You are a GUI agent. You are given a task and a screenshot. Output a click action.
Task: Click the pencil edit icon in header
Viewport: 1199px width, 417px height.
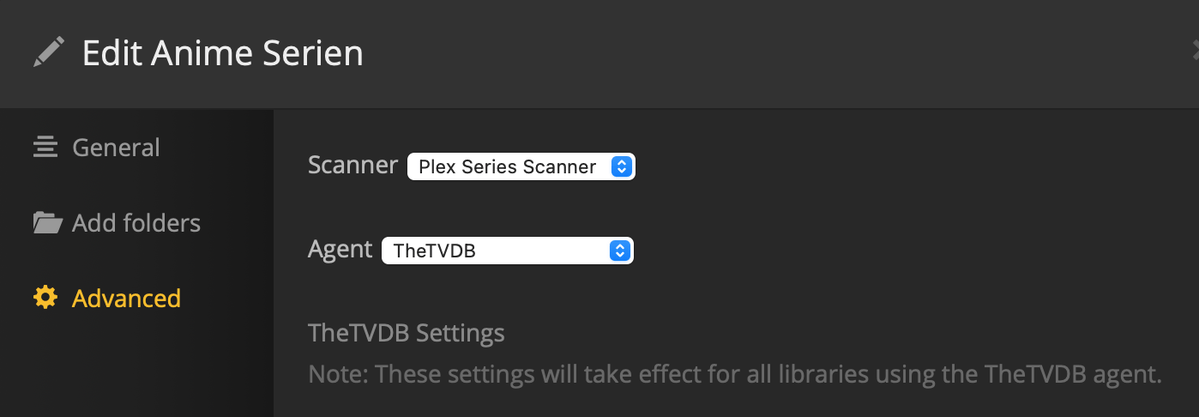click(x=48, y=52)
